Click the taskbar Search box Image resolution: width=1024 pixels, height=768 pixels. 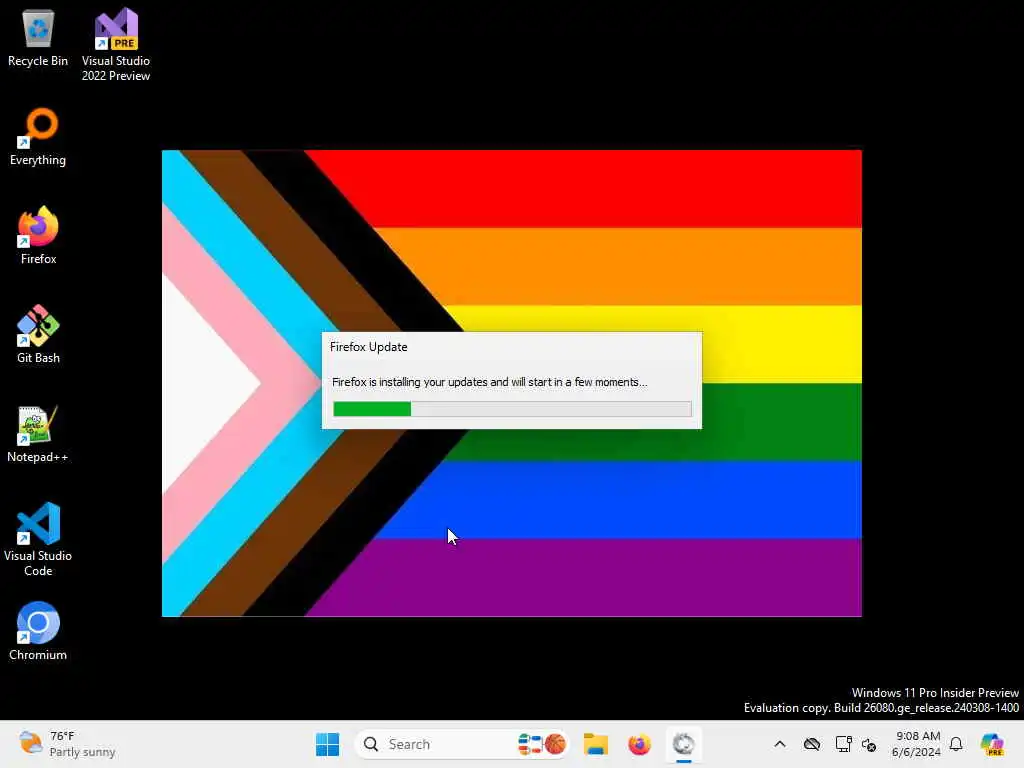pyautogui.click(x=461, y=744)
